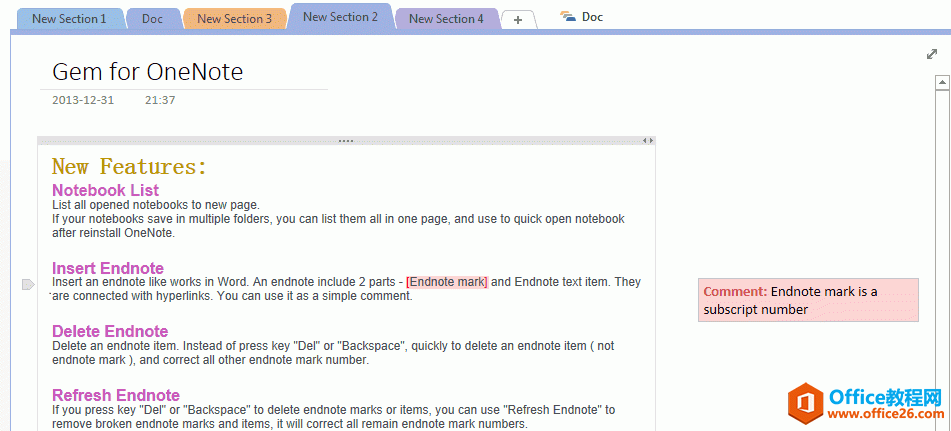Screen dimensions: 951x431
Task: Click the page title Gem for OneNote
Action: pyautogui.click(x=147, y=72)
